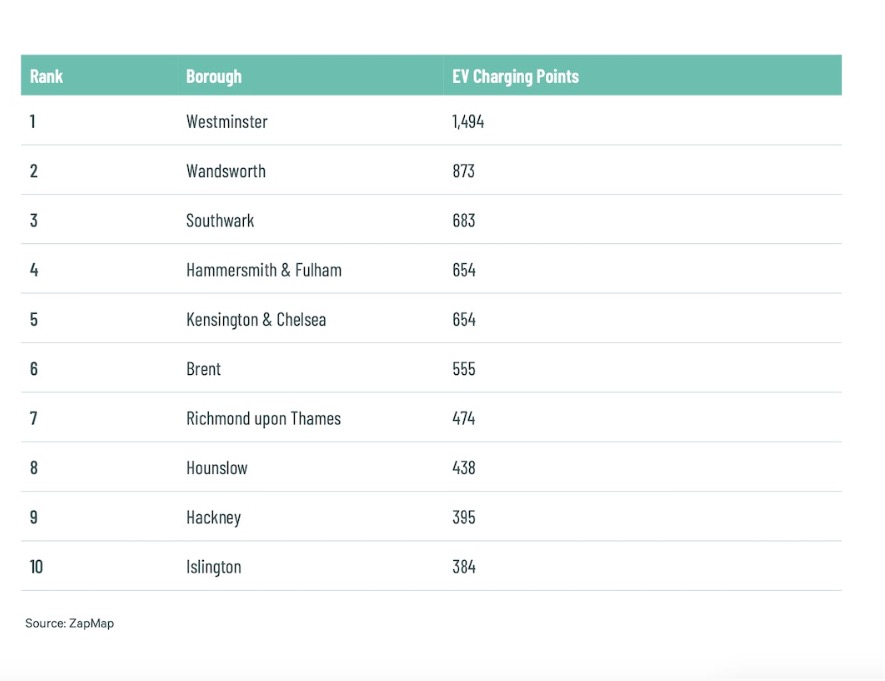885x681 pixels.
Task: Select the Westminster borough cell
Action: tap(226, 122)
